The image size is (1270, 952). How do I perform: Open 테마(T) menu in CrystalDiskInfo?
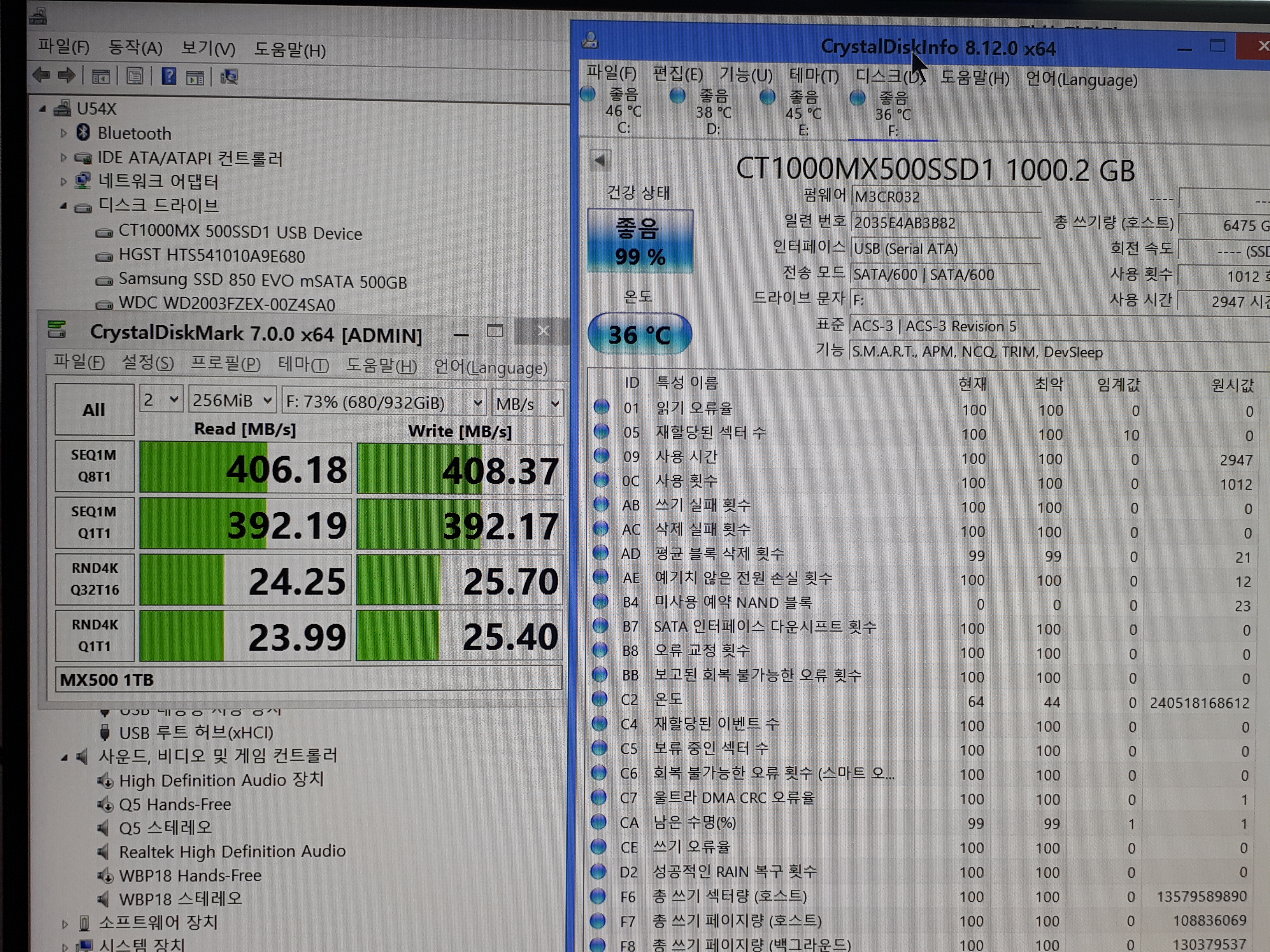point(814,75)
